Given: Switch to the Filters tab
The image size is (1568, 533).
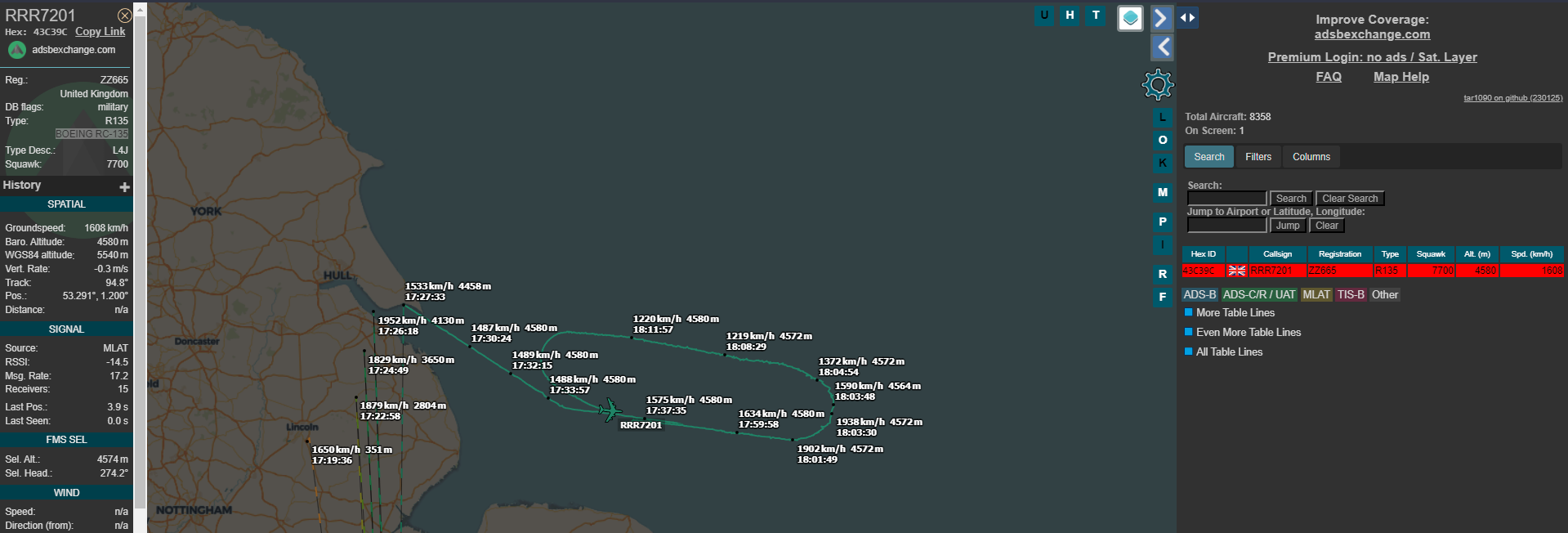Looking at the screenshot, I should 1258,157.
